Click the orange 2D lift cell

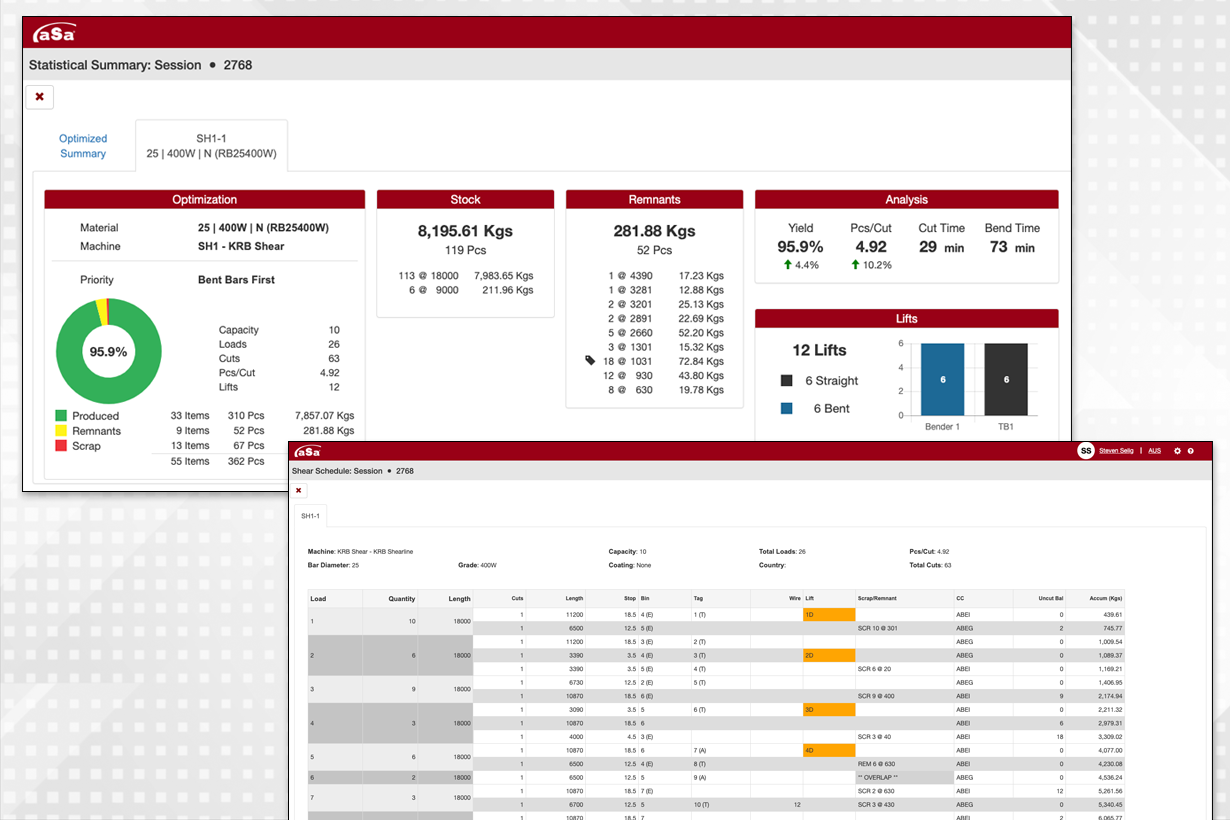[x=829, y=655]
